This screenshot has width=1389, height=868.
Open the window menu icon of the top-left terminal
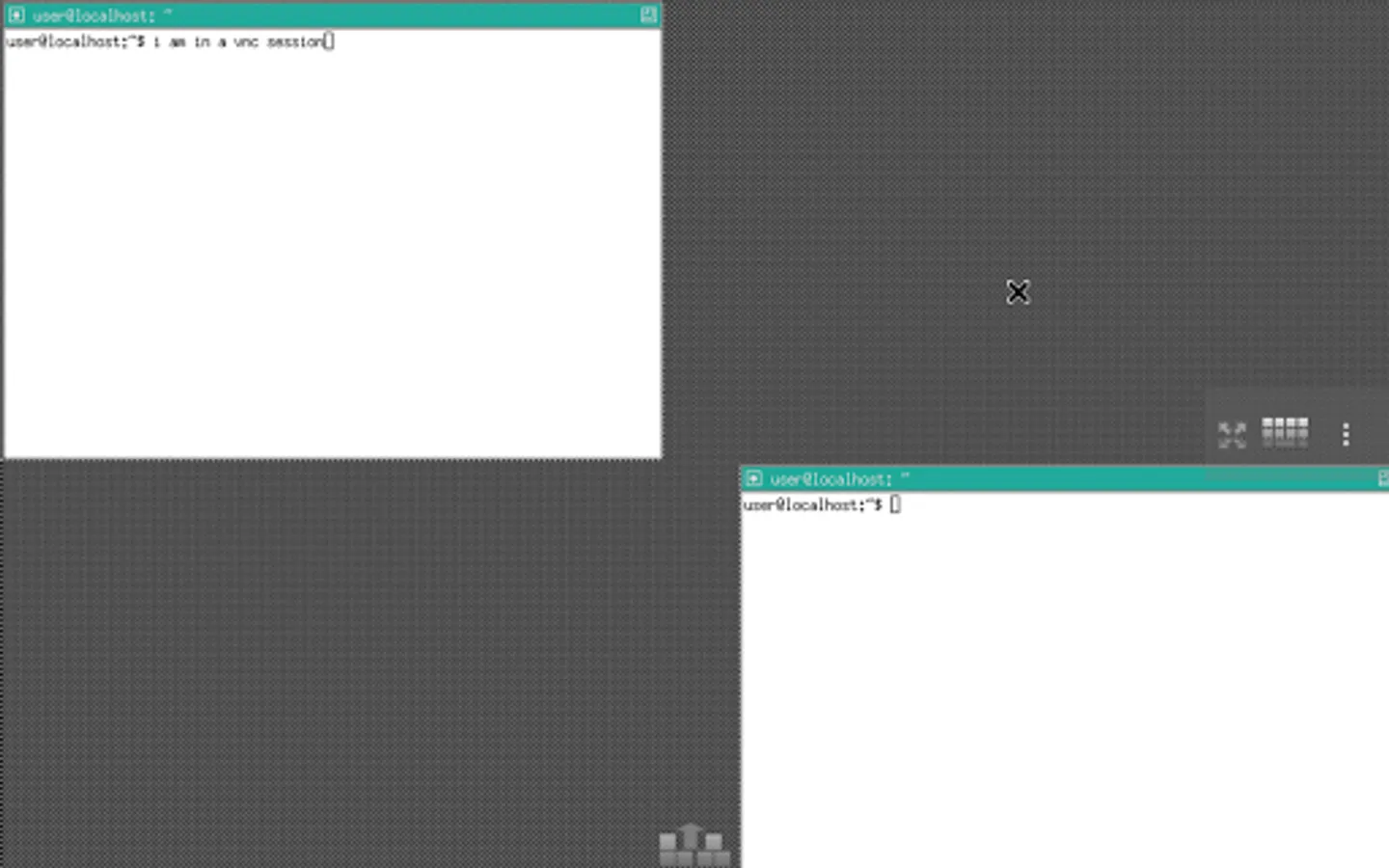(x=17, y=15)
